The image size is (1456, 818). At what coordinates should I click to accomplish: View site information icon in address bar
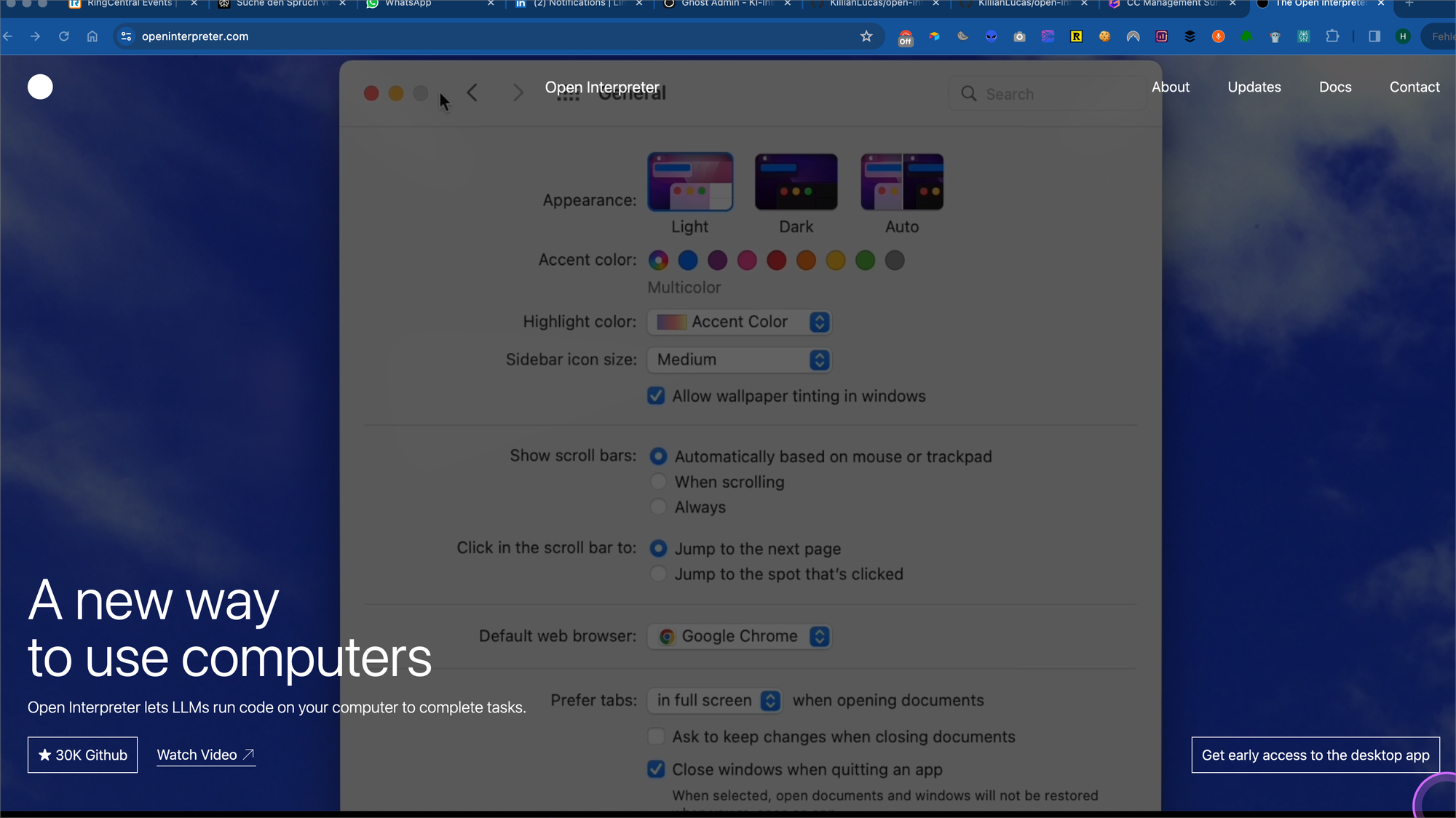[127, 36]
